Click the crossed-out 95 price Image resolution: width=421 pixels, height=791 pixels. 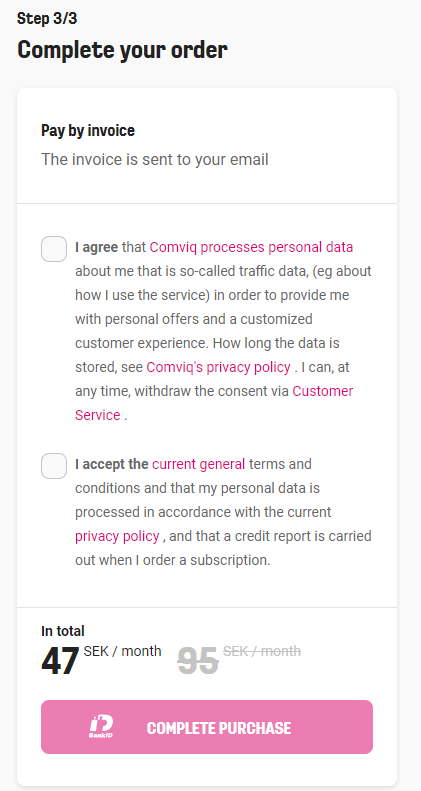point(198,661)
